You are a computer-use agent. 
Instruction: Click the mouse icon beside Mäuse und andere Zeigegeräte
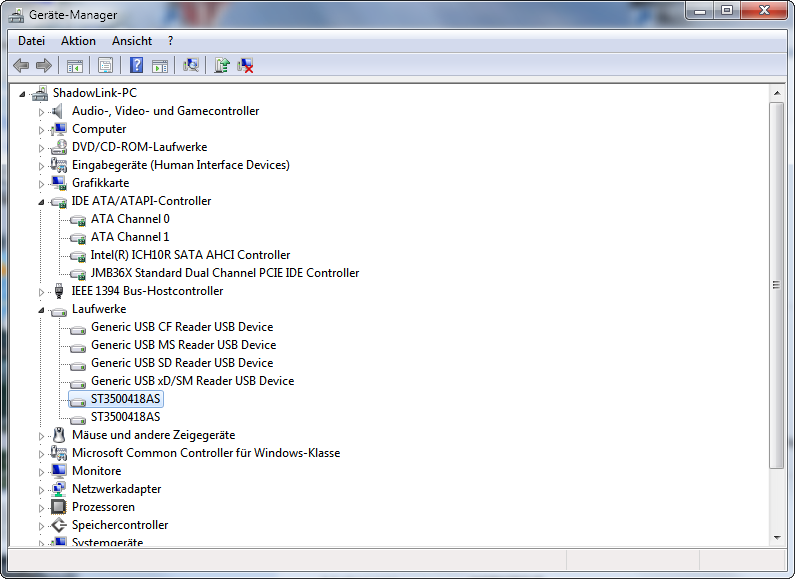point(59,435)
